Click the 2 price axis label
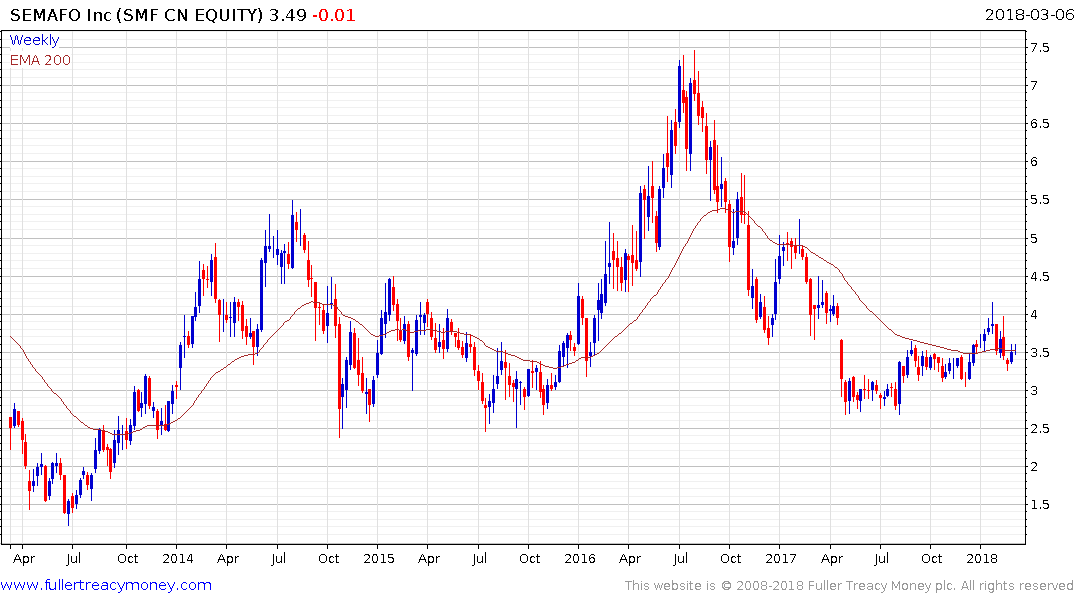The height and width of the screenshot is (600, 1075). pos(1035,467)
